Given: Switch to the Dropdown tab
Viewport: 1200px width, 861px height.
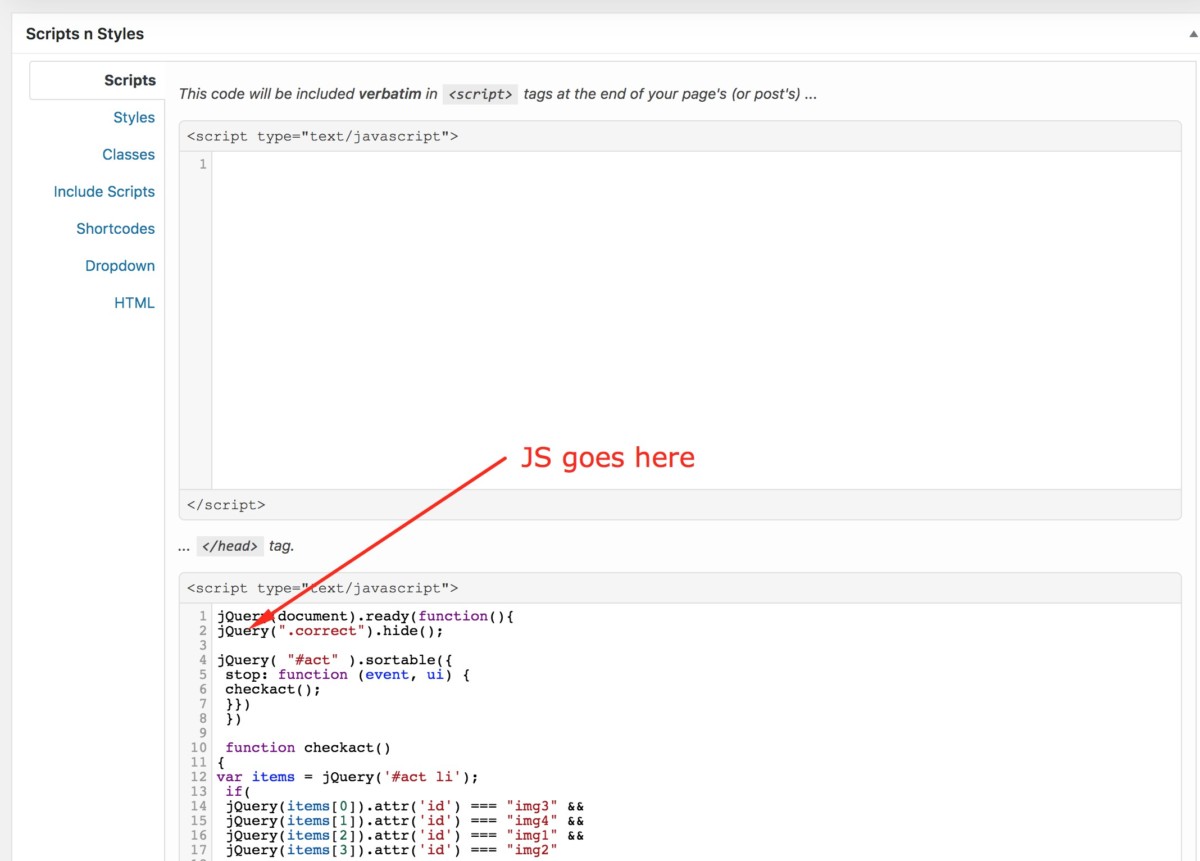Looking at the screenshot, I should point(120,266).
